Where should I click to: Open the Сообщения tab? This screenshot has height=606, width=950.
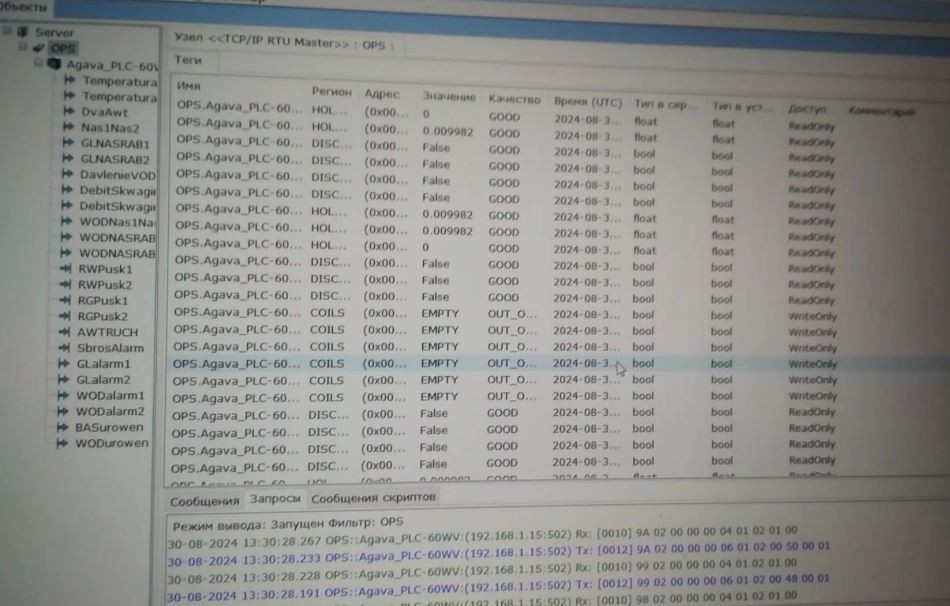(x=204, y=500)
